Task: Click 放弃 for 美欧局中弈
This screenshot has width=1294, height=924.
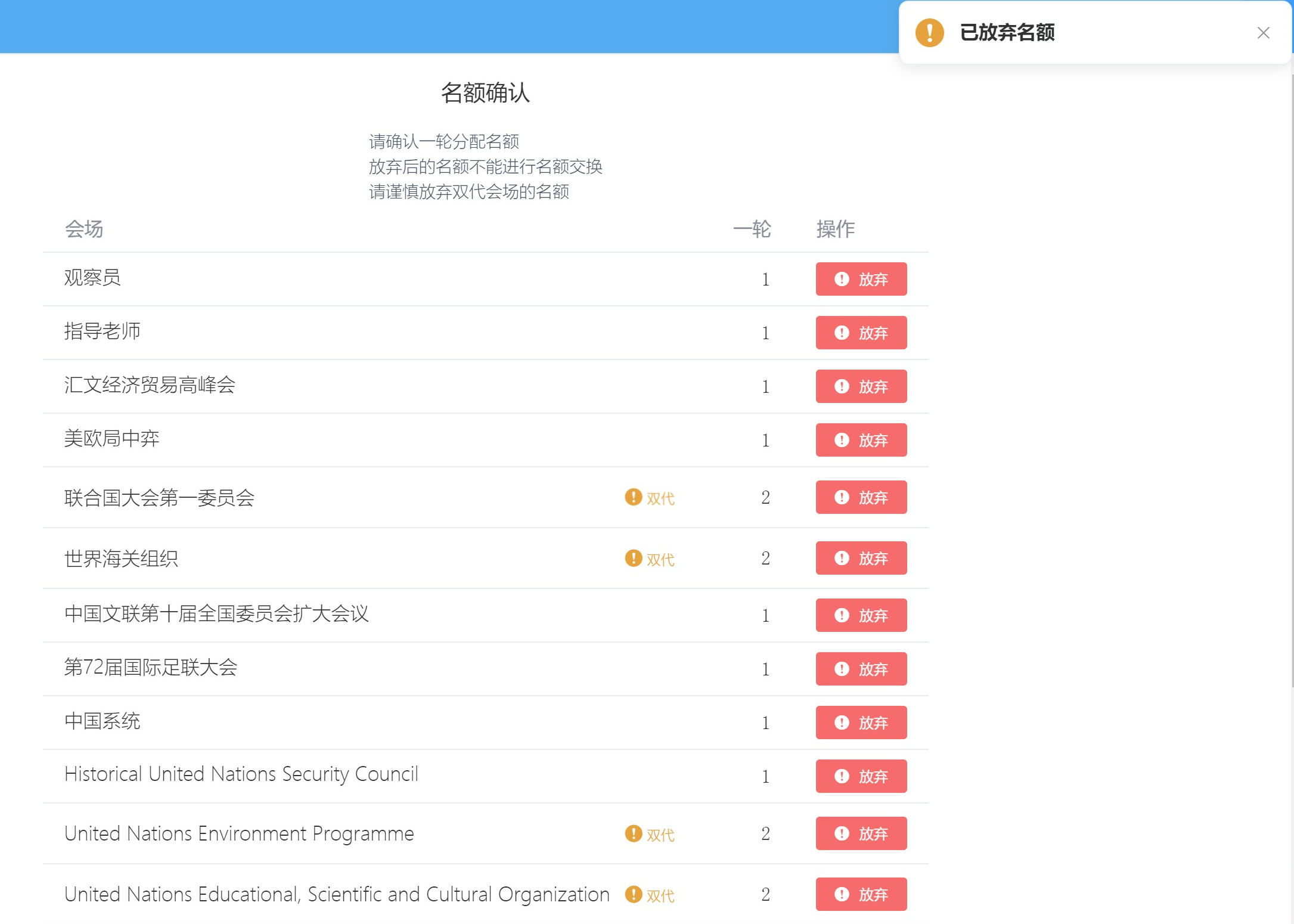Action: (861, 440)
